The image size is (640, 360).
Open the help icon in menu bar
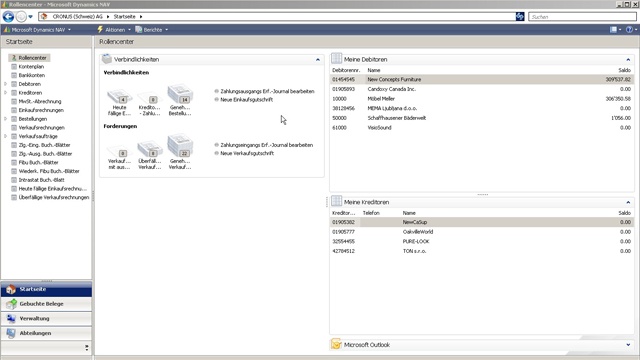[x=629, y=29]
